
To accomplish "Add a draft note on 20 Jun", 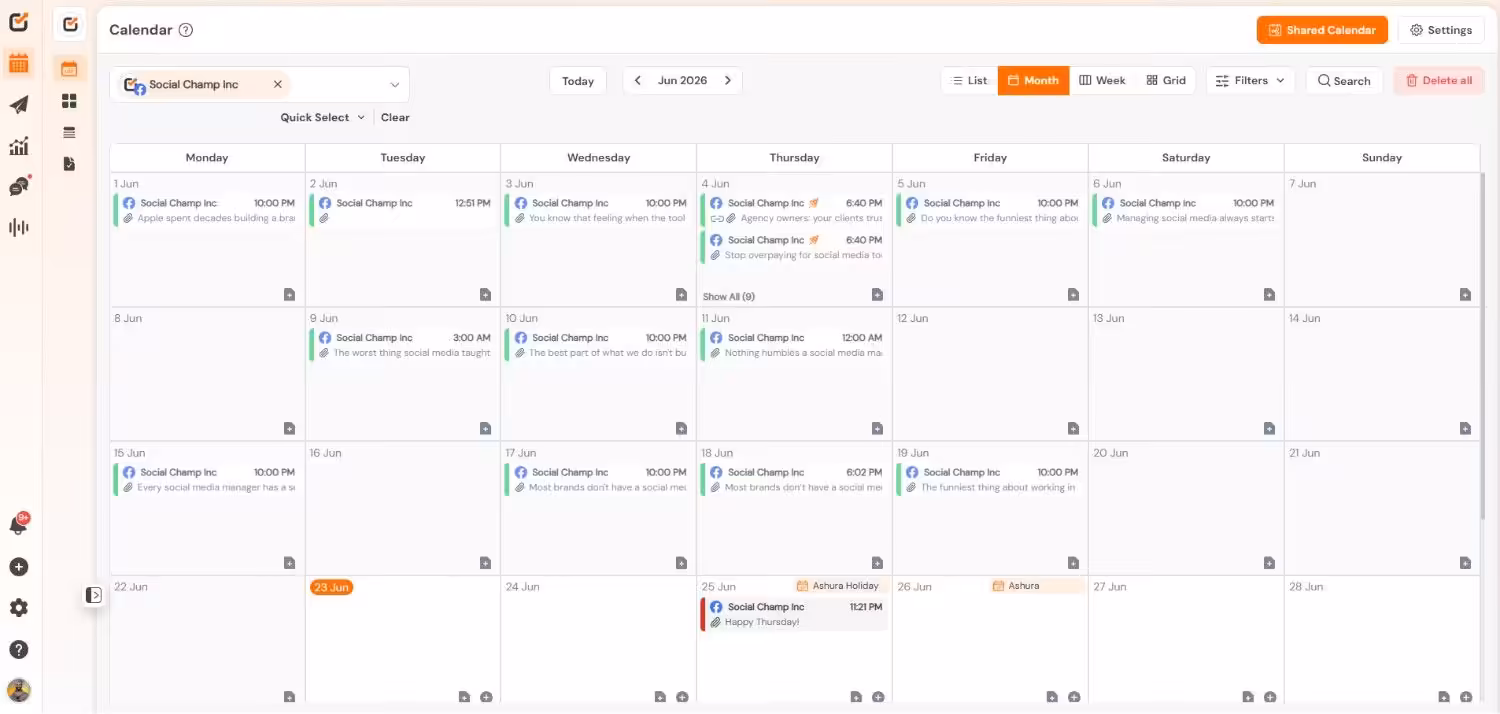I will 1269,563.
